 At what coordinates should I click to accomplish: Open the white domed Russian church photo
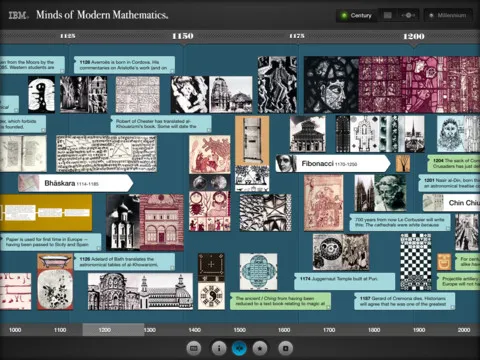tap(123, 223)
